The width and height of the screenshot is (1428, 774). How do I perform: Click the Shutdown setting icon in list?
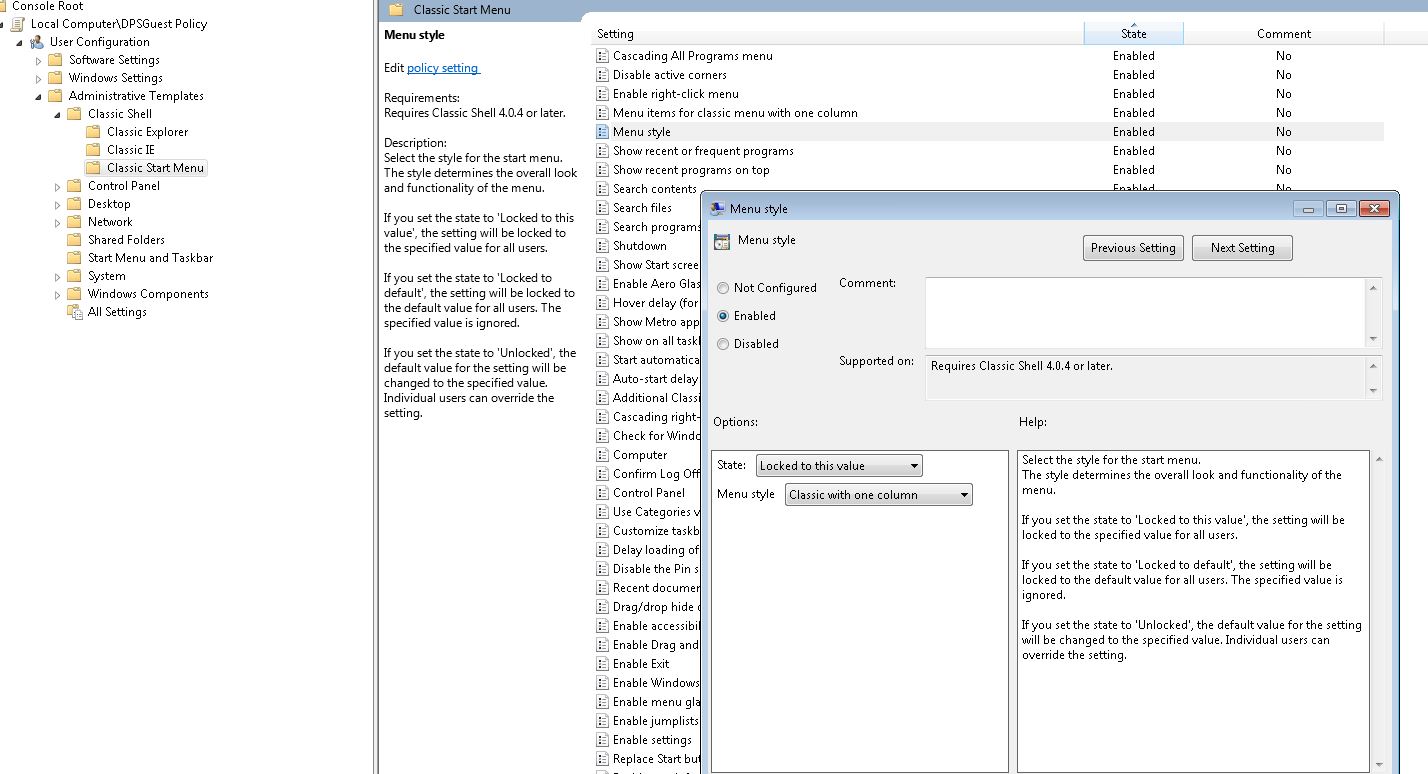[602, 246]
